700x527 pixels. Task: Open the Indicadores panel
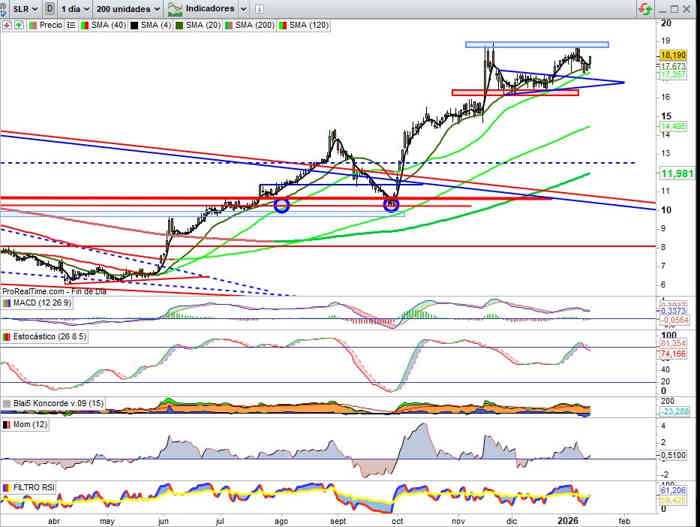213,8
